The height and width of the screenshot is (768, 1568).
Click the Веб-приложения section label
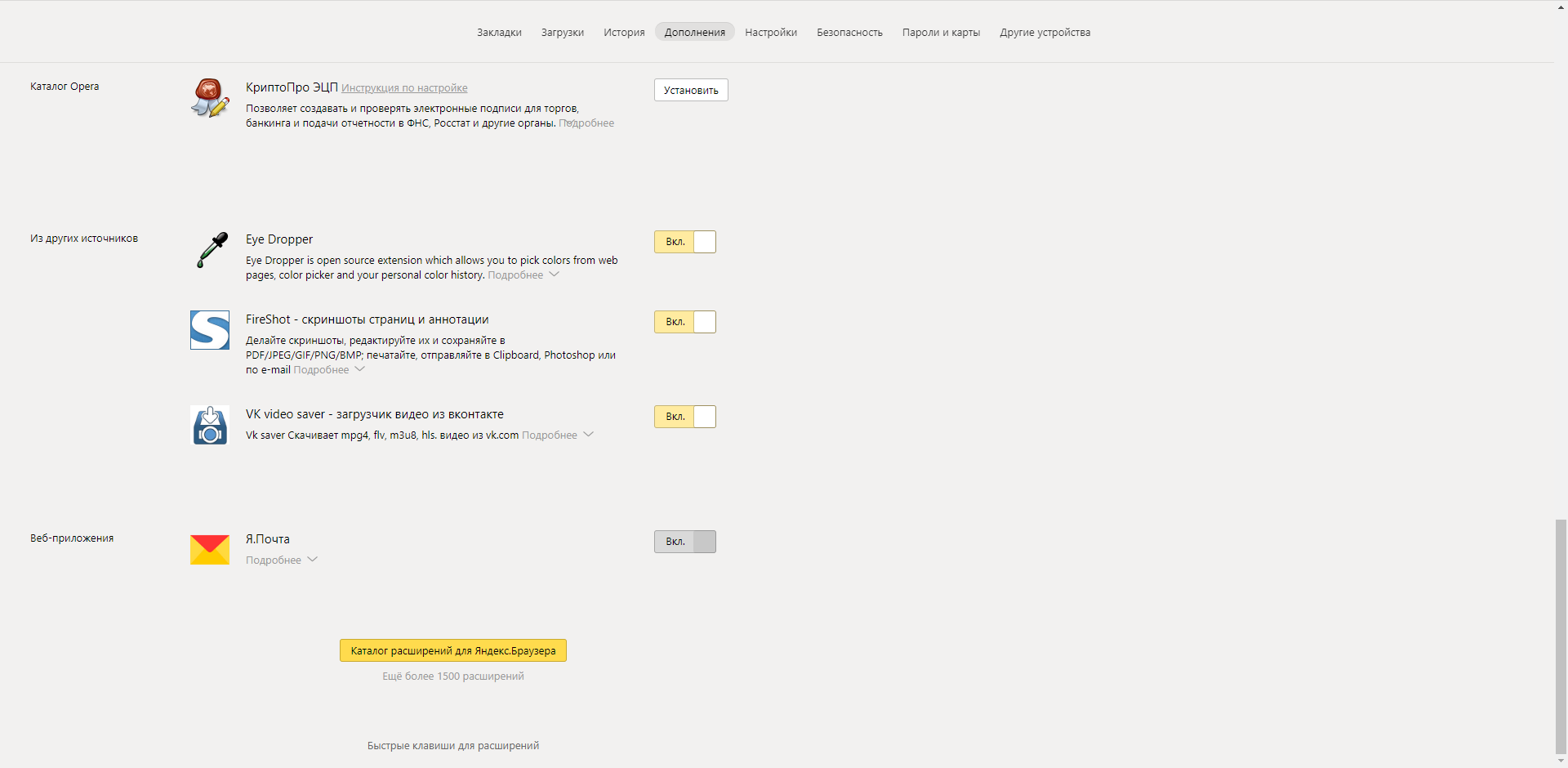click(x=72, y=538)
